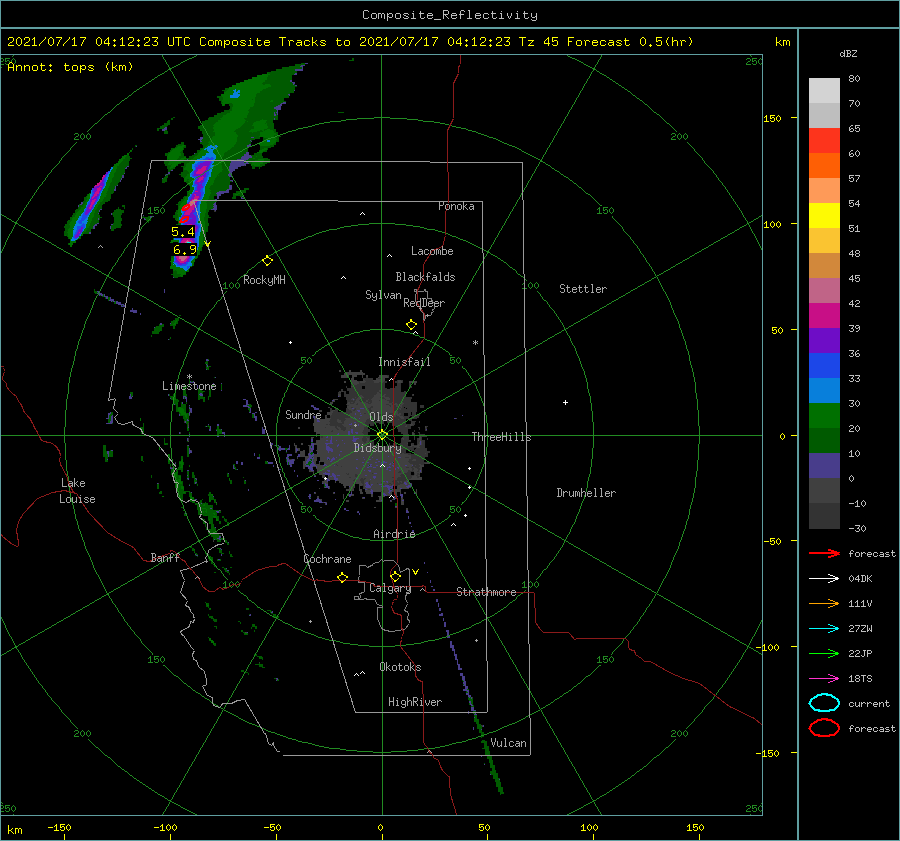900x841 pixels.
Task: Click the yellow diamond marker above Calgary
Action: click(395, 576)
